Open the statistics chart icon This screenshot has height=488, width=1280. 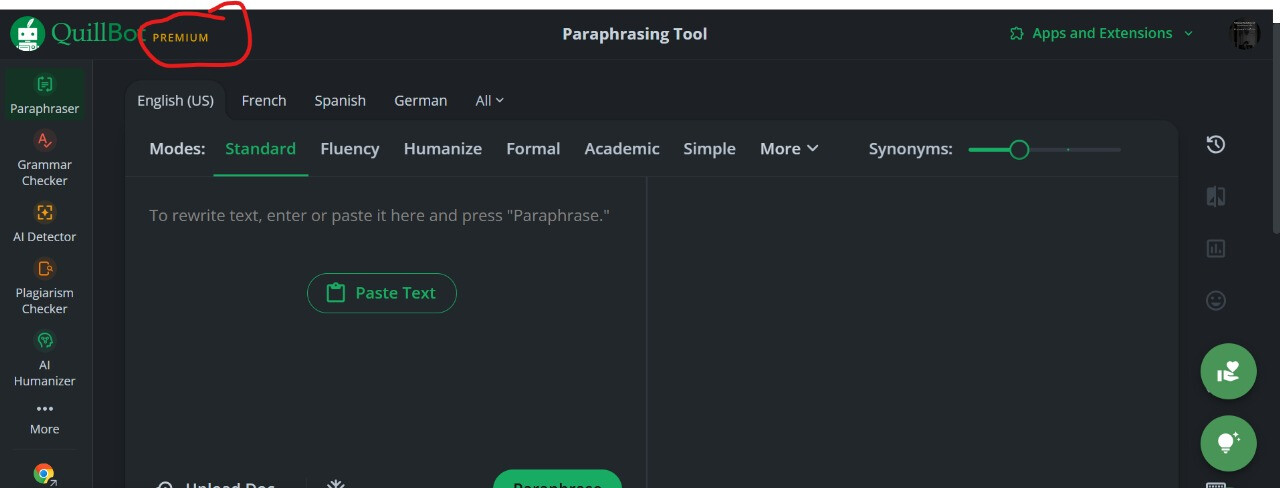pyautogui.click(x=1215, y=249)
